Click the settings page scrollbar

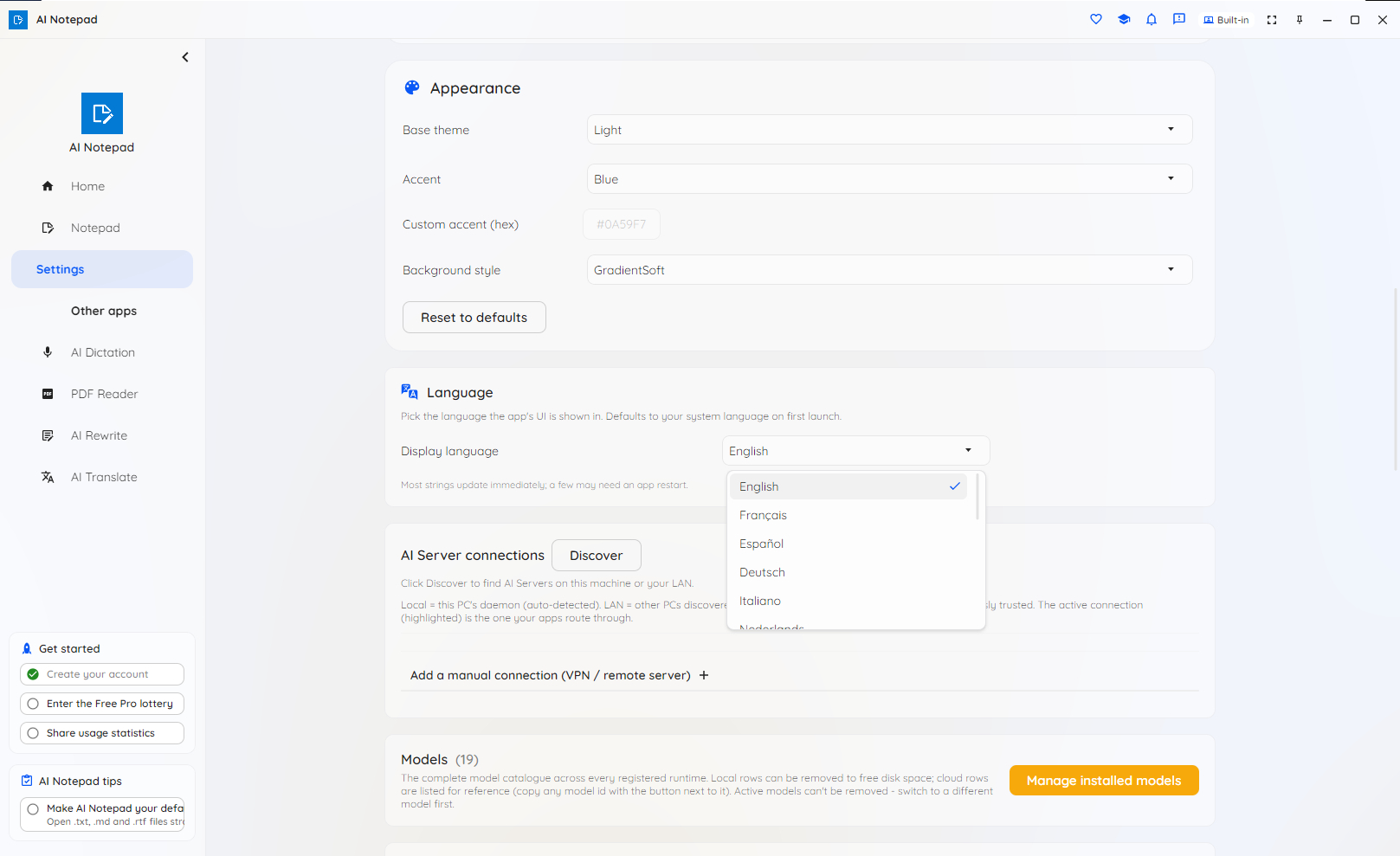[x=1395, y=379]
